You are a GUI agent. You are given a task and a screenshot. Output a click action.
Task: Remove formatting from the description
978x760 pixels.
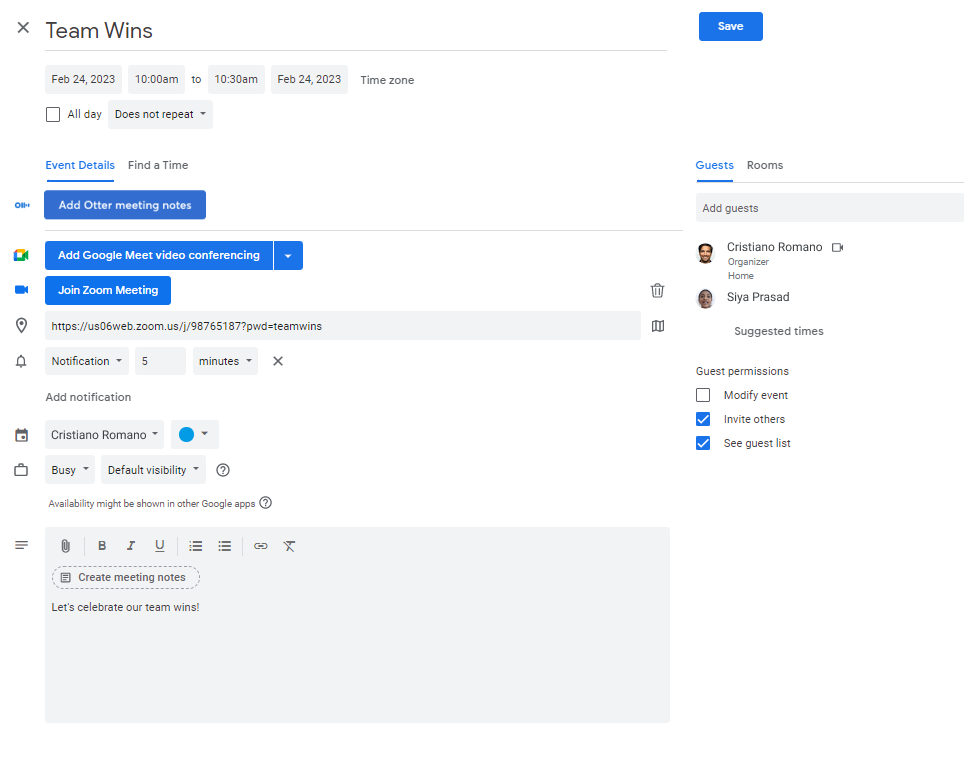[x=289, y=546]
